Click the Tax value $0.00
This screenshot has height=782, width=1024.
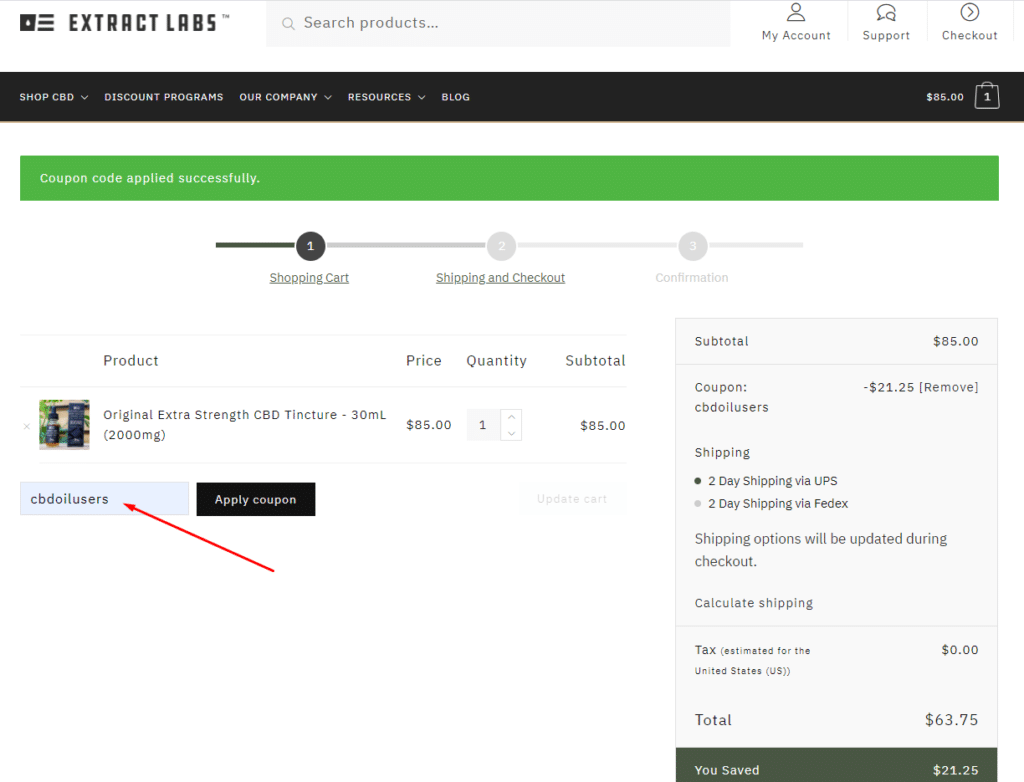(x=960, y=650)
